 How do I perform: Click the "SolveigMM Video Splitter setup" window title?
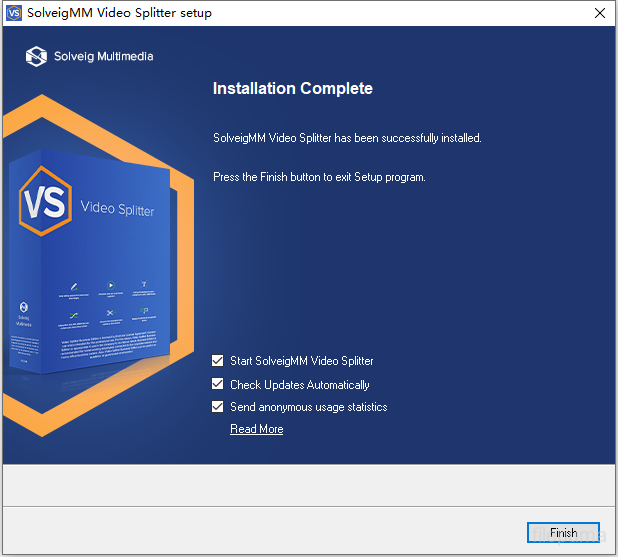point(120,13)
